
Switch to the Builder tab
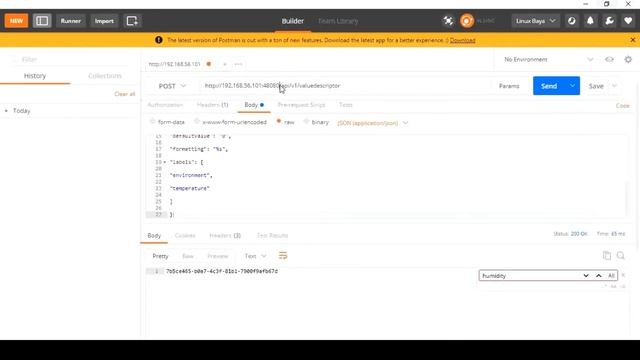[293, 21]
